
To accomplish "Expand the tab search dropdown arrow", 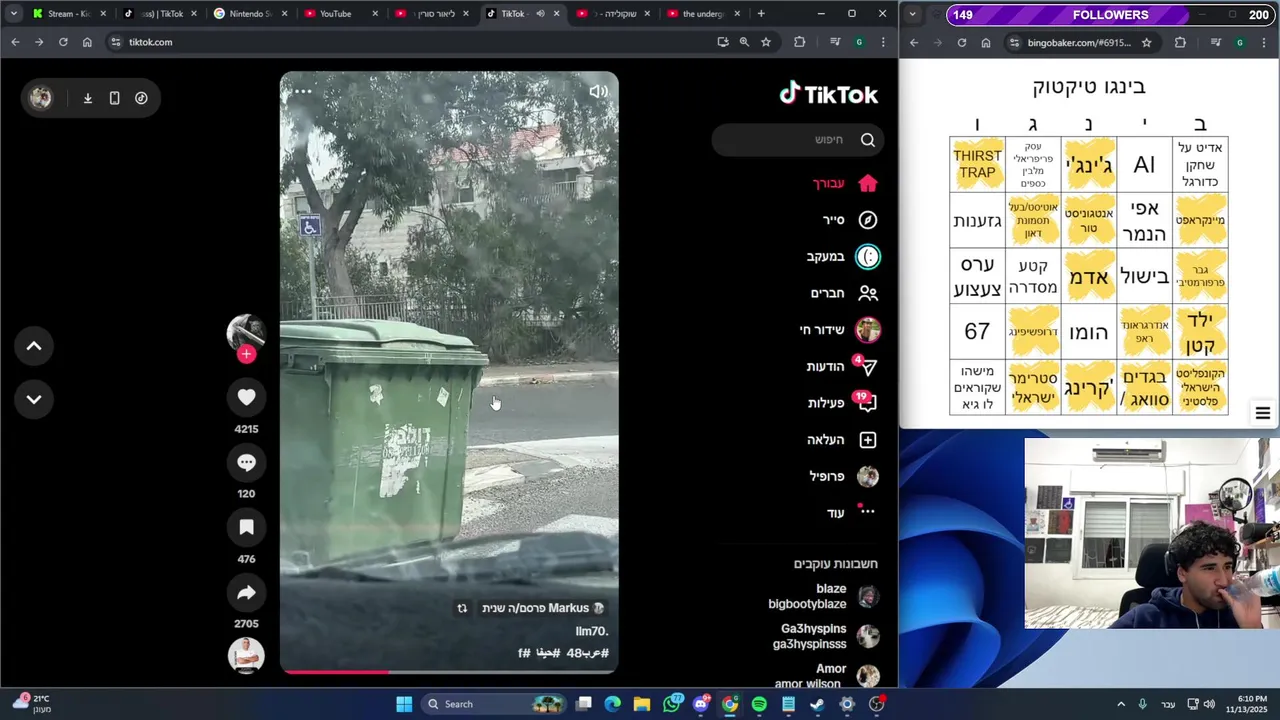I will tap(13, 14).
